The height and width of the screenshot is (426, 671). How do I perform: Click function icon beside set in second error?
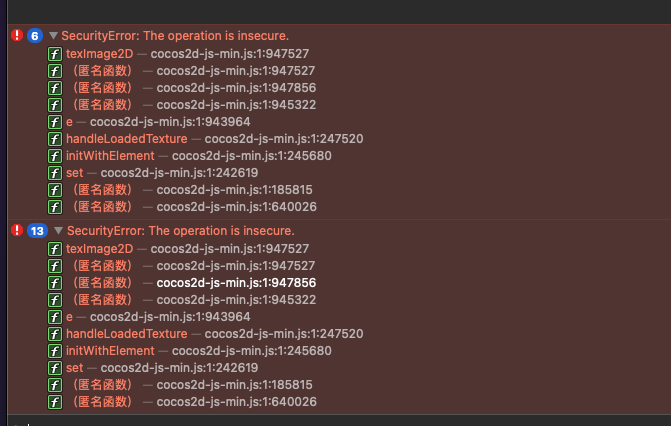point(55,367)
